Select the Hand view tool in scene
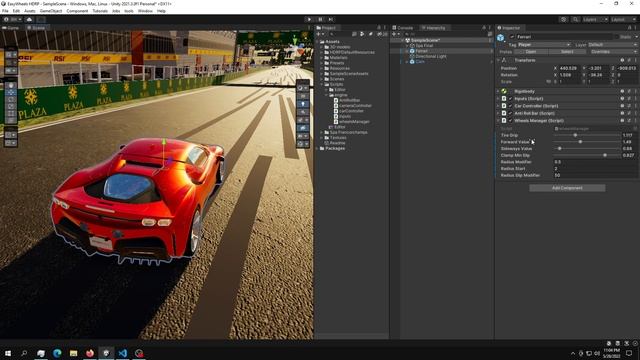The width and height of the screenshot is (640, 360). click(11, 85)
